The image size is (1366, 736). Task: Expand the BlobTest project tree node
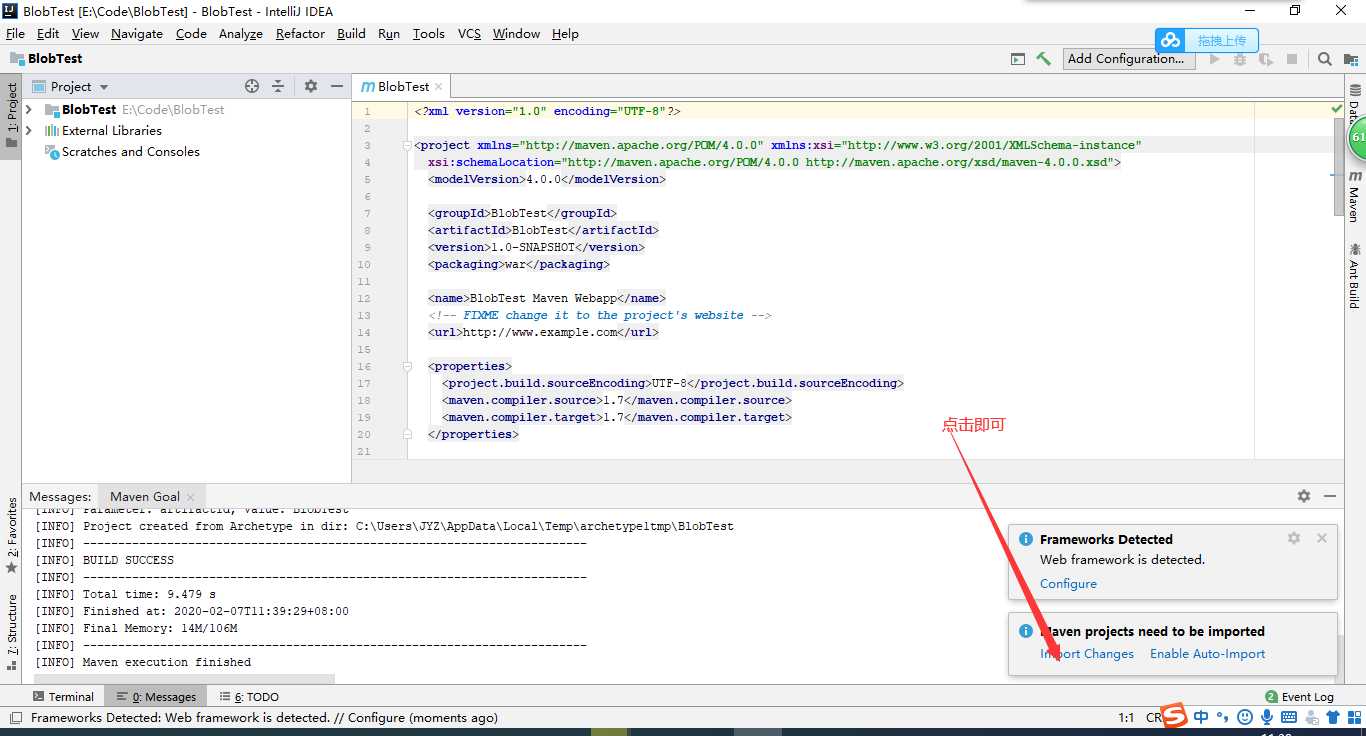(28, 109)
